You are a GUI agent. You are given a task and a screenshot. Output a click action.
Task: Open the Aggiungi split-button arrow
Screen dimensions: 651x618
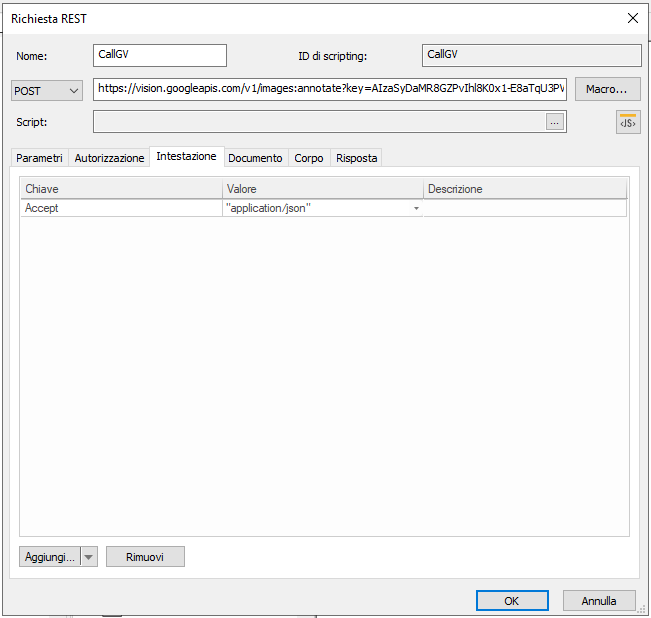(88, 557)
